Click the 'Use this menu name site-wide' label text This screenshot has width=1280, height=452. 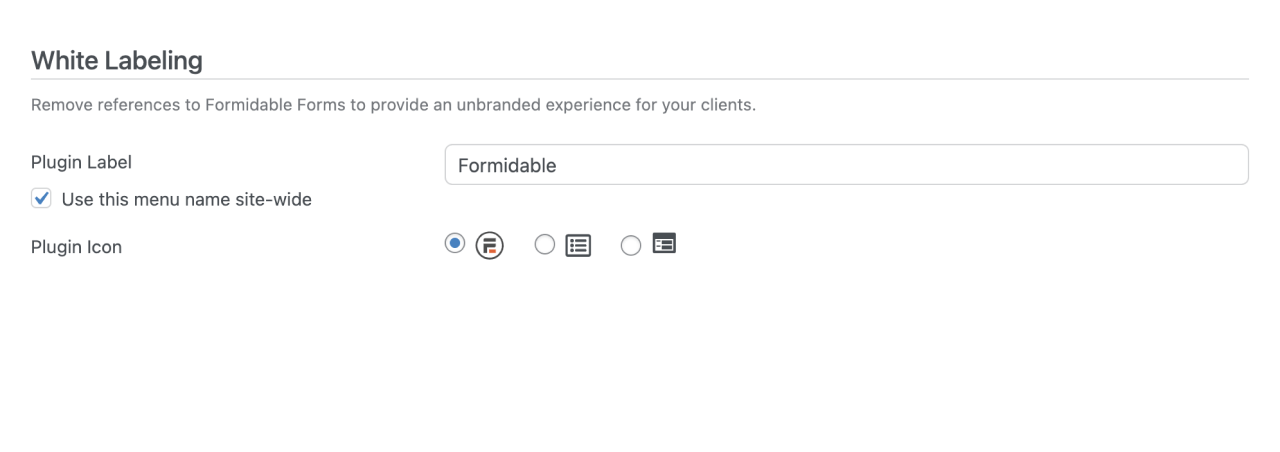point(186,200)
